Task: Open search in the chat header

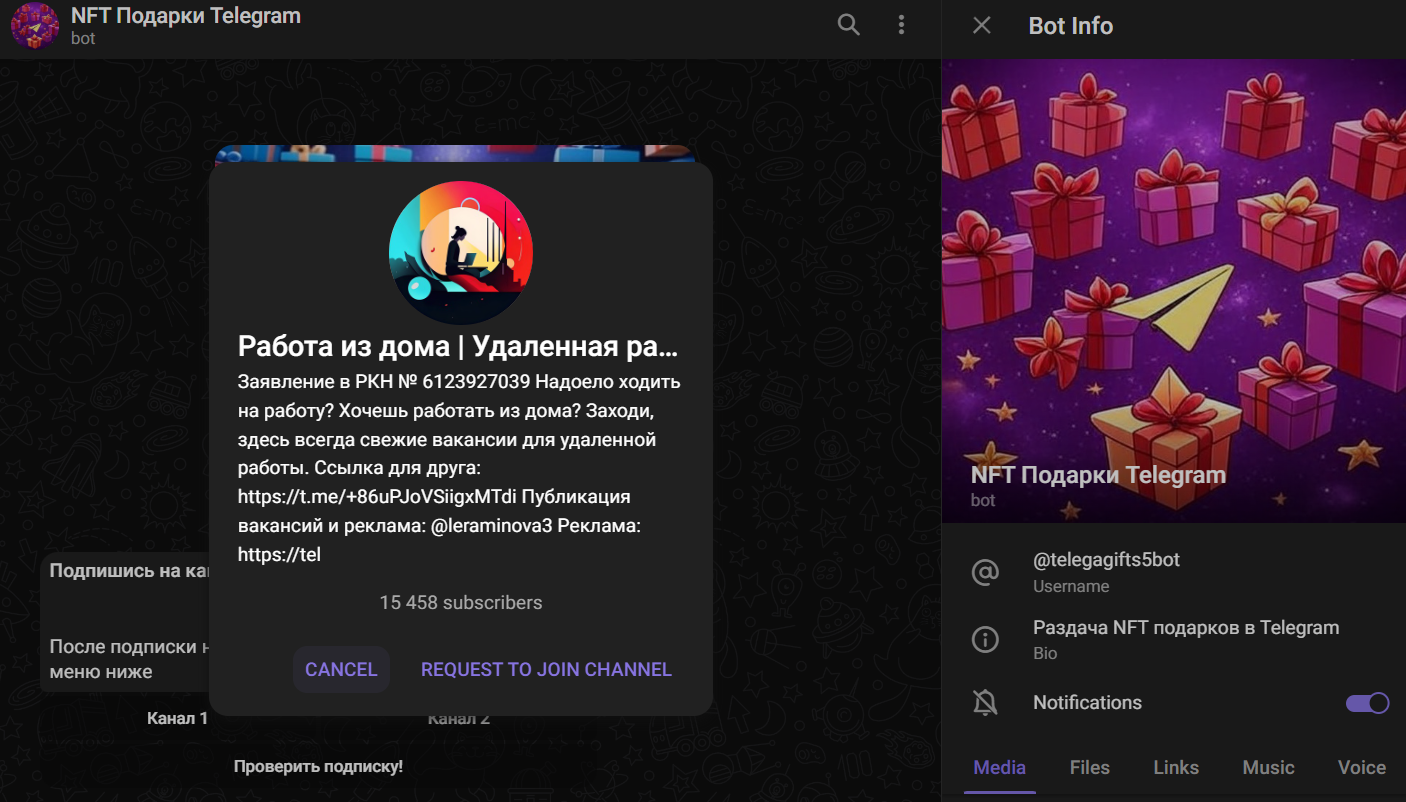Action: 848,25
